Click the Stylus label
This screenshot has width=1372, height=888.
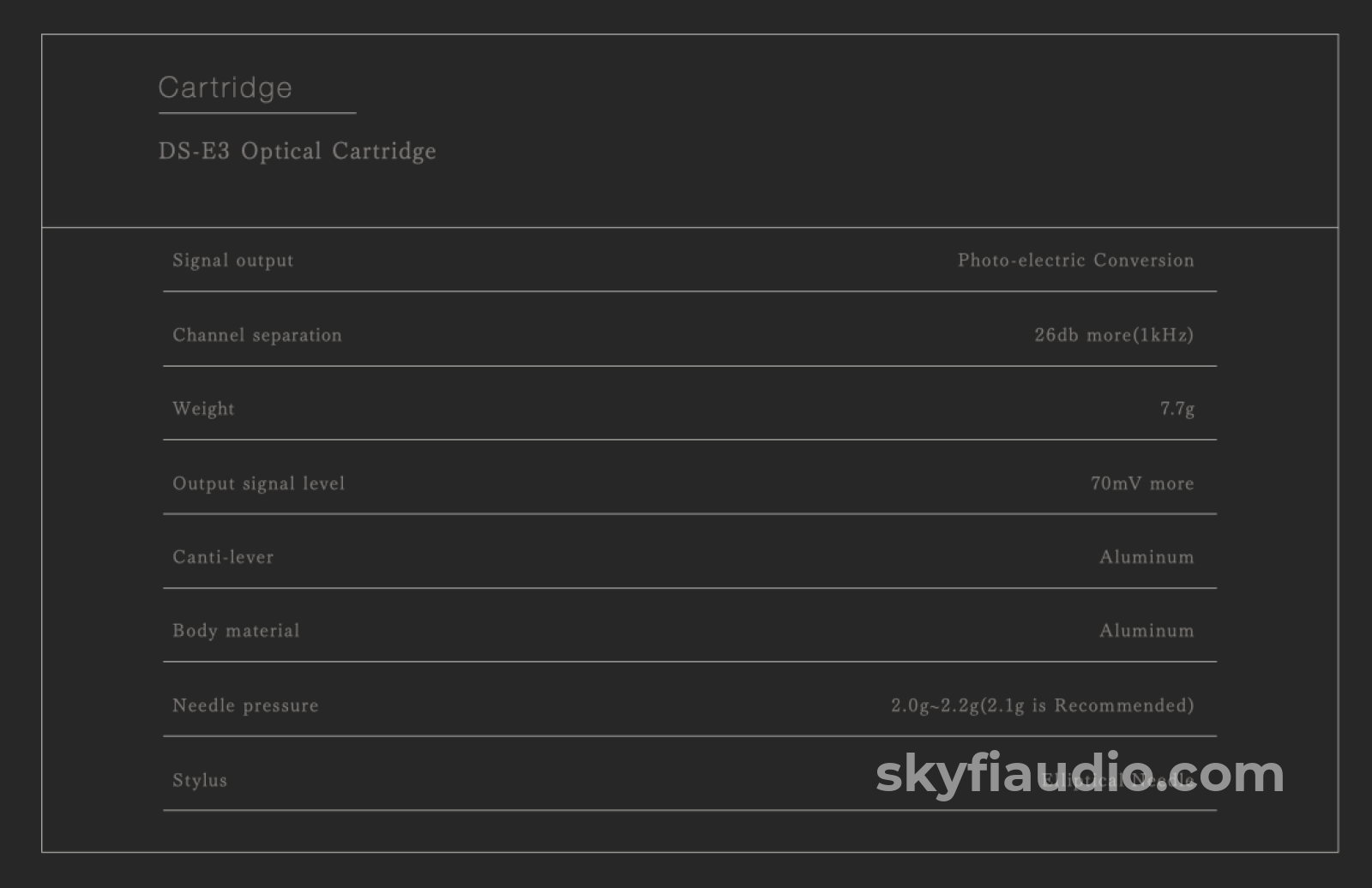click(x=200, y=780)
